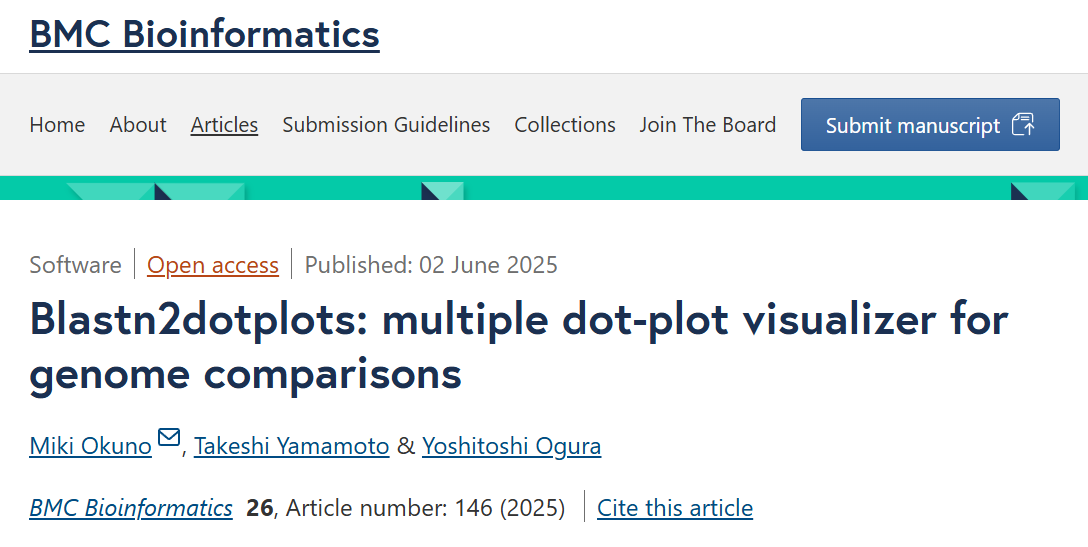View author Yoshitoshi Ogura's details
1088x547 pixels.
512,446
